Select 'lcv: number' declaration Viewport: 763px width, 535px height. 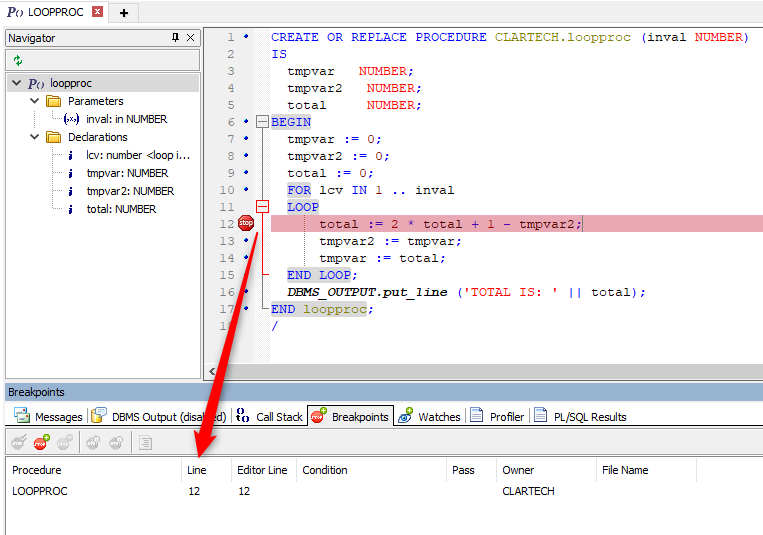click(138, 155)
